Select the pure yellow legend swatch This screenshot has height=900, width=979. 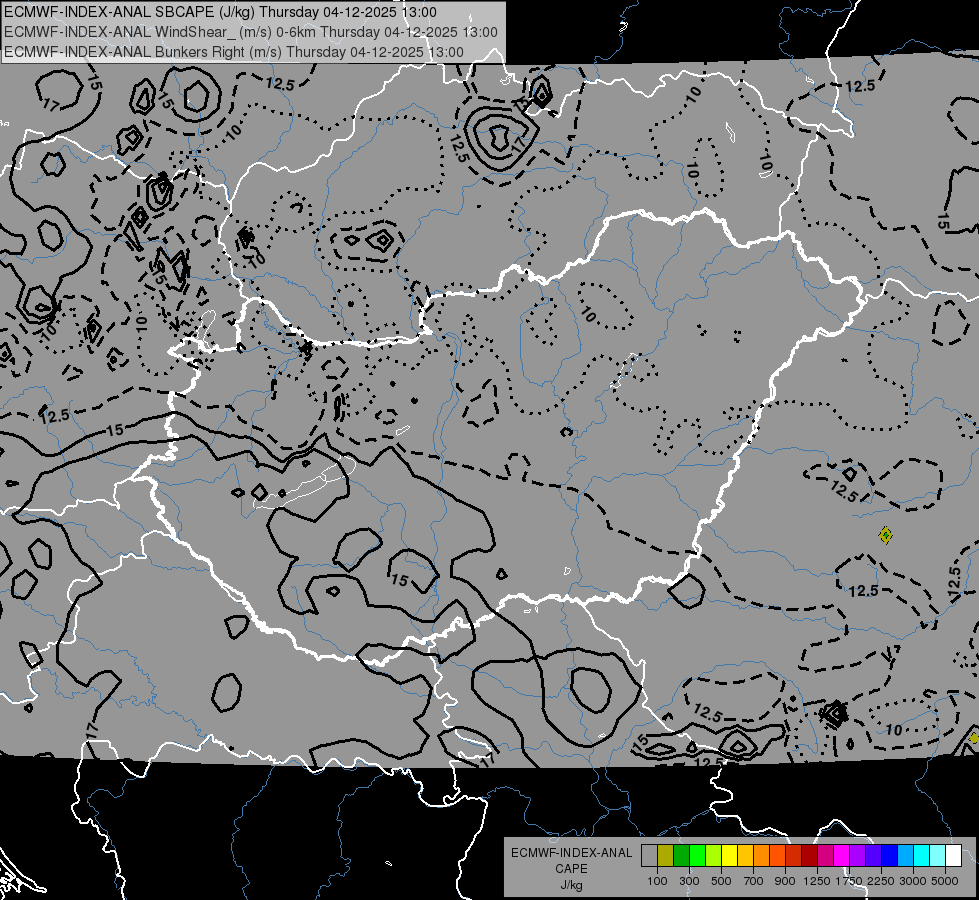pos(729,856)
